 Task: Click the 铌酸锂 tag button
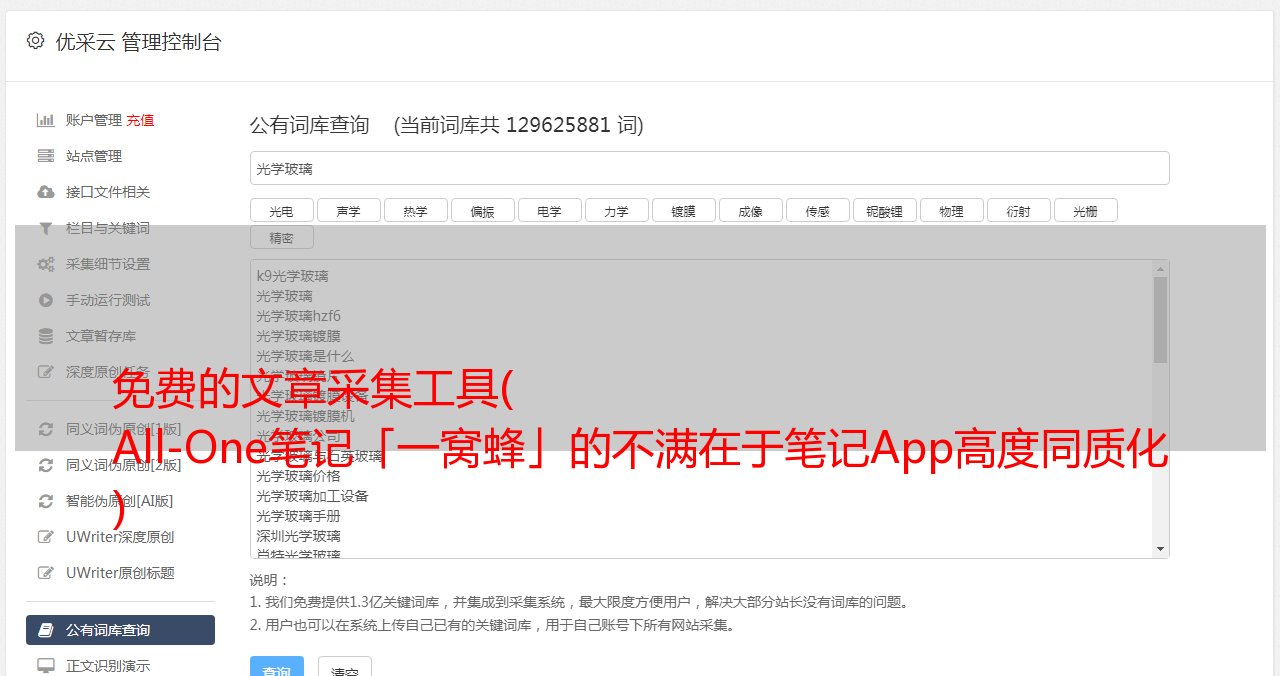[884, 210]
